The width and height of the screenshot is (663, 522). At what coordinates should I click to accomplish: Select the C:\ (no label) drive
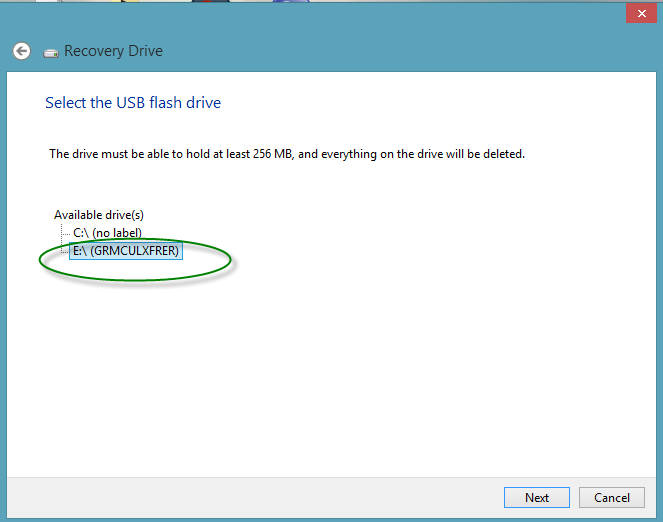coord(107,233)
